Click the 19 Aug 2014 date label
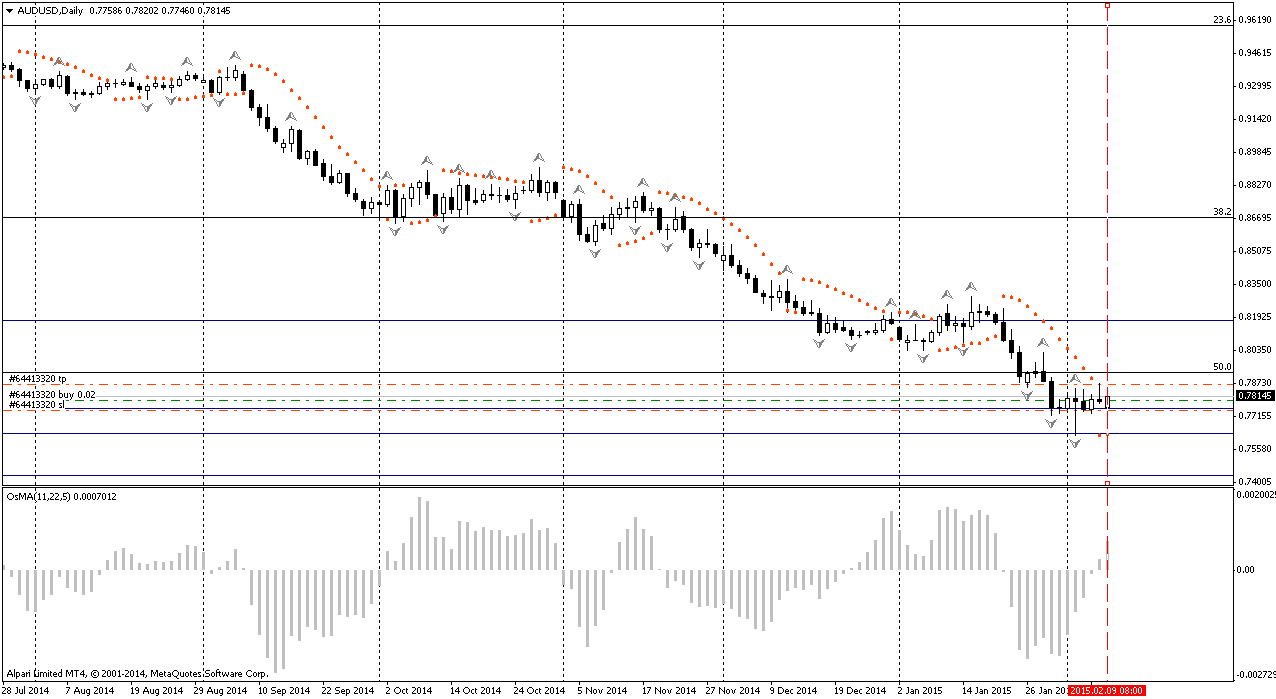1276x699 pixels. [x=157, y=690]
